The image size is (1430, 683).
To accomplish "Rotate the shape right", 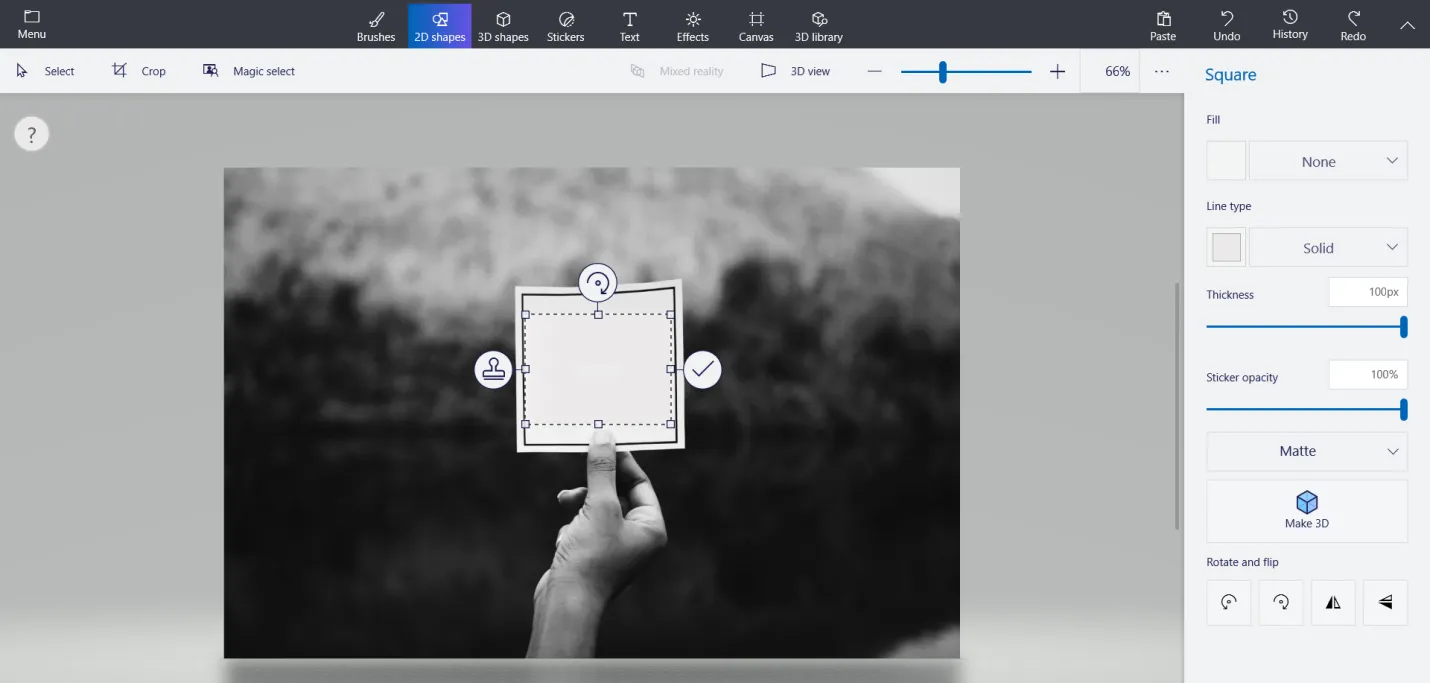I will pos(1281,602).
